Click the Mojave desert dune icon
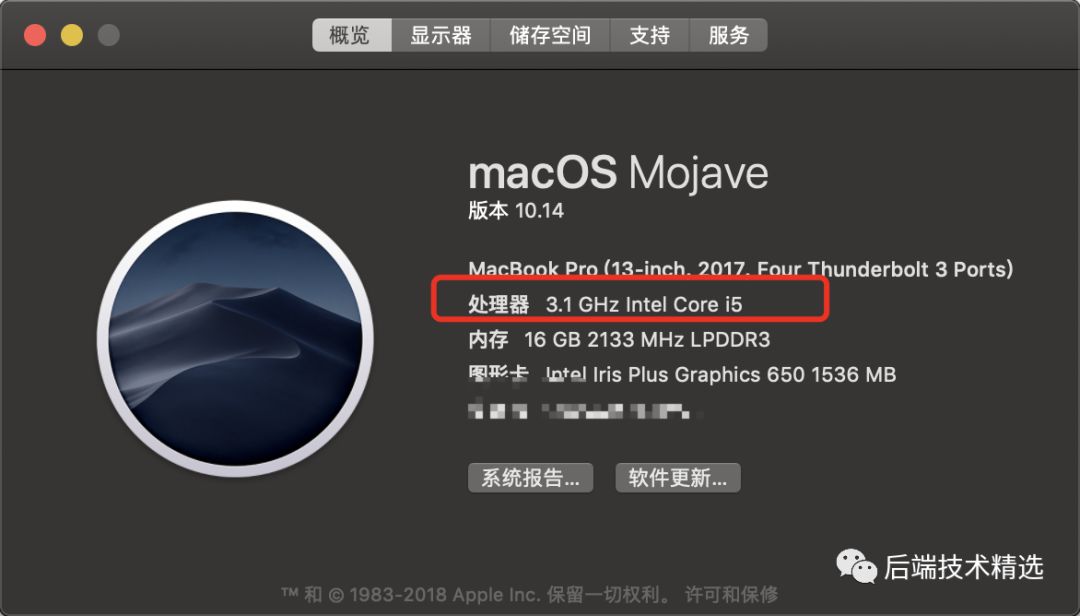Viewport: 1080px width, 616px height. (236, 338)
